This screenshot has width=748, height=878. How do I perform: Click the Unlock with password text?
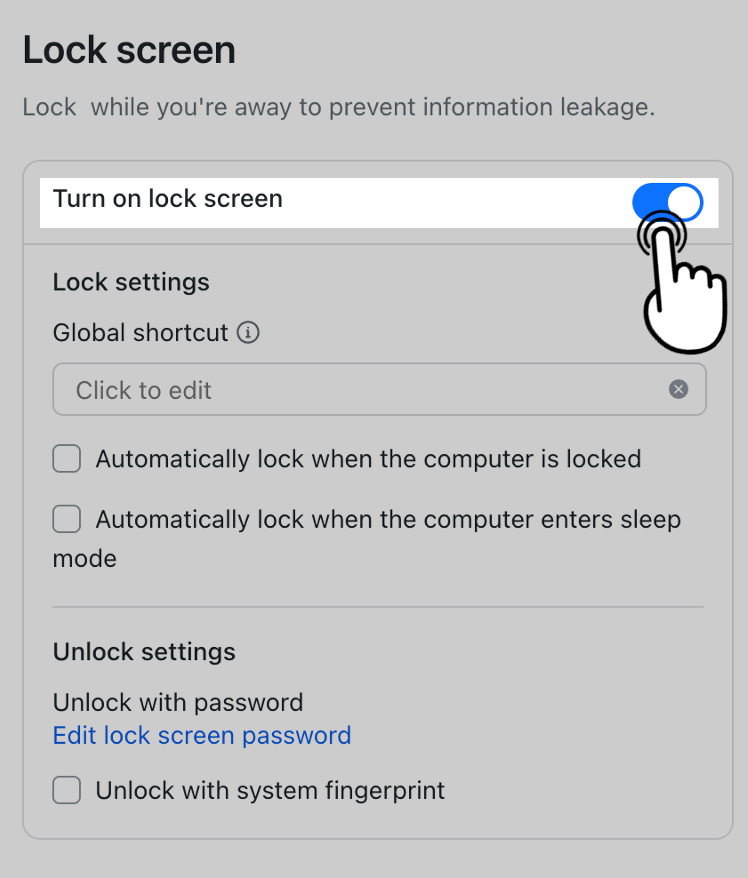point(177,702)
